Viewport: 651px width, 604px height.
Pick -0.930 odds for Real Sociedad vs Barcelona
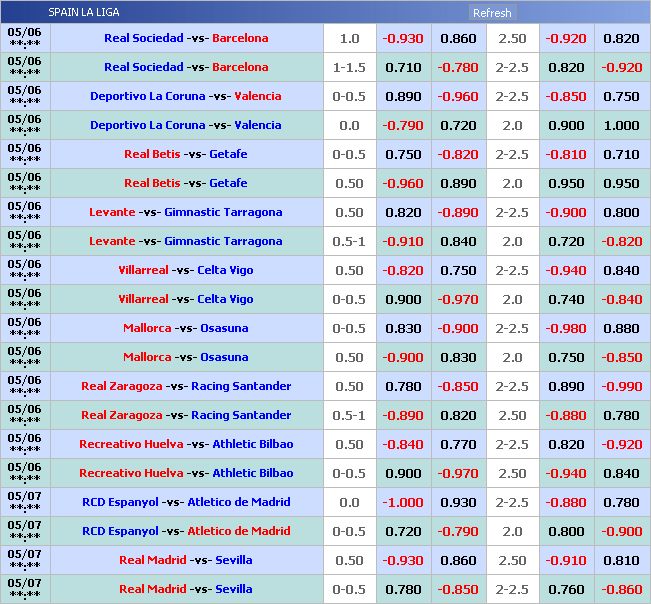403,38
